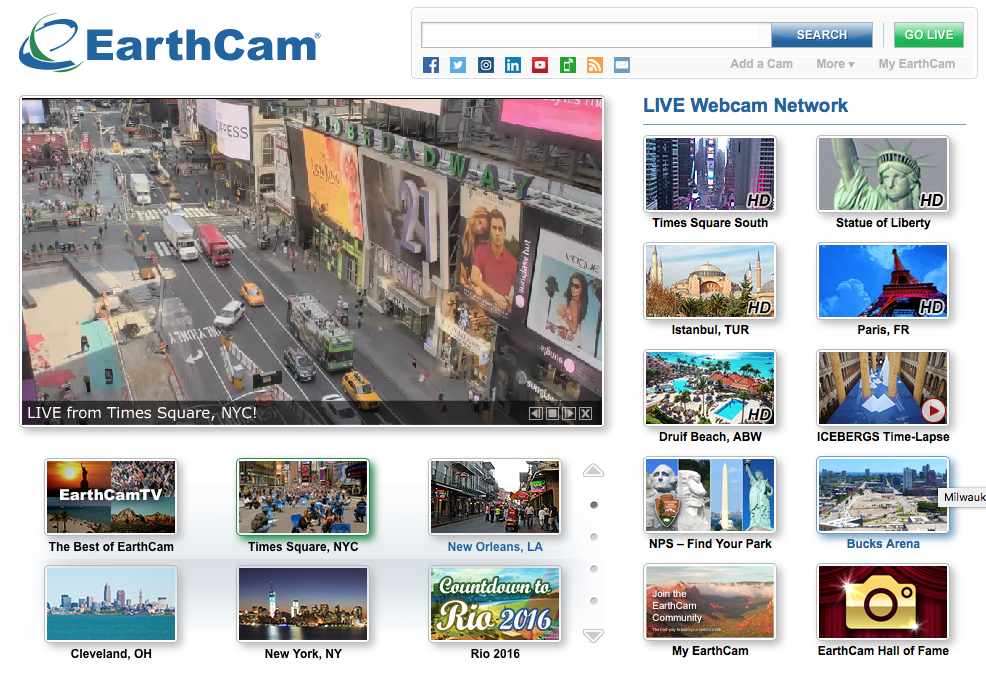
Task: Open the Istanbul, TUR cam thumbnail
Action: pyautogui.click(x=710, y=280)
